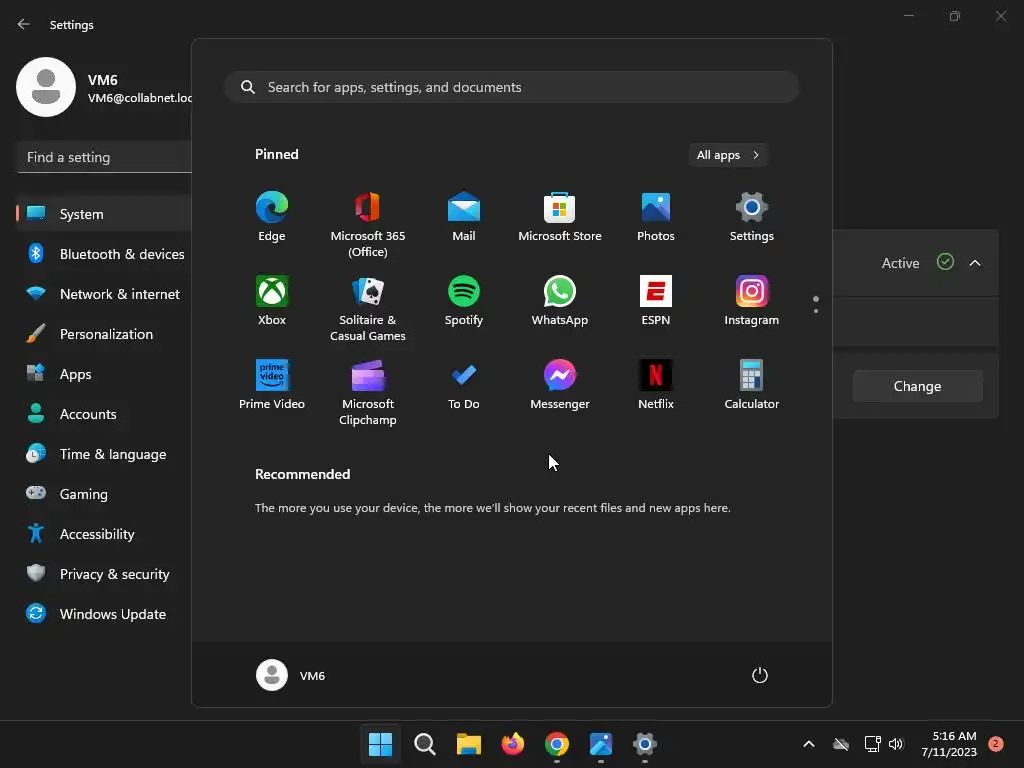Open the Mail app

(x=464, y=217)
